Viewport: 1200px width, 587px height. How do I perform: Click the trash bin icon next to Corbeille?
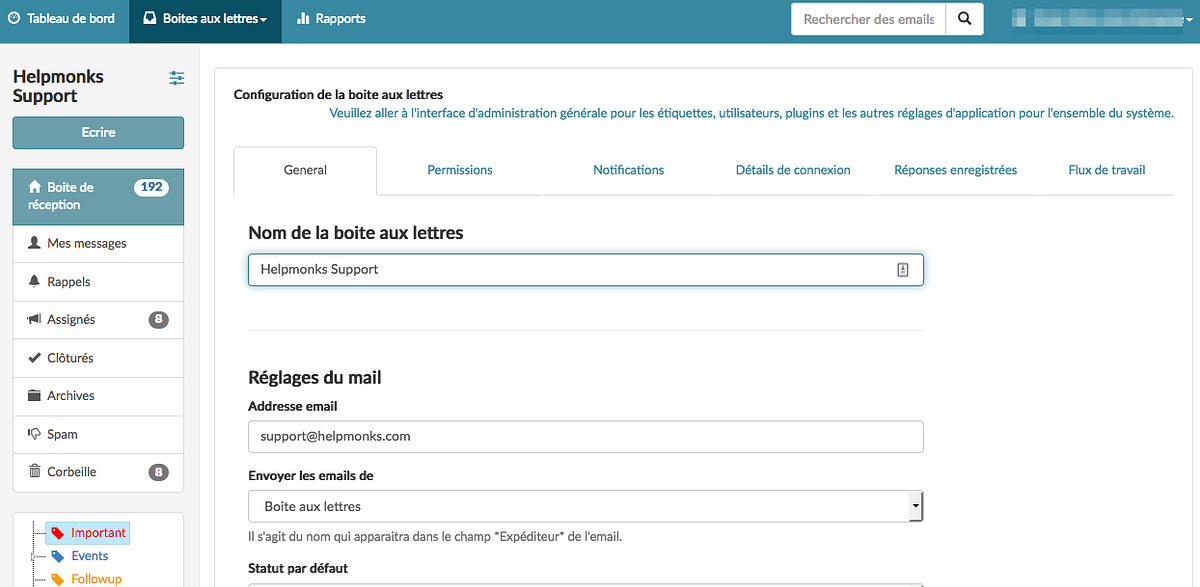click(x=34, y=472)
